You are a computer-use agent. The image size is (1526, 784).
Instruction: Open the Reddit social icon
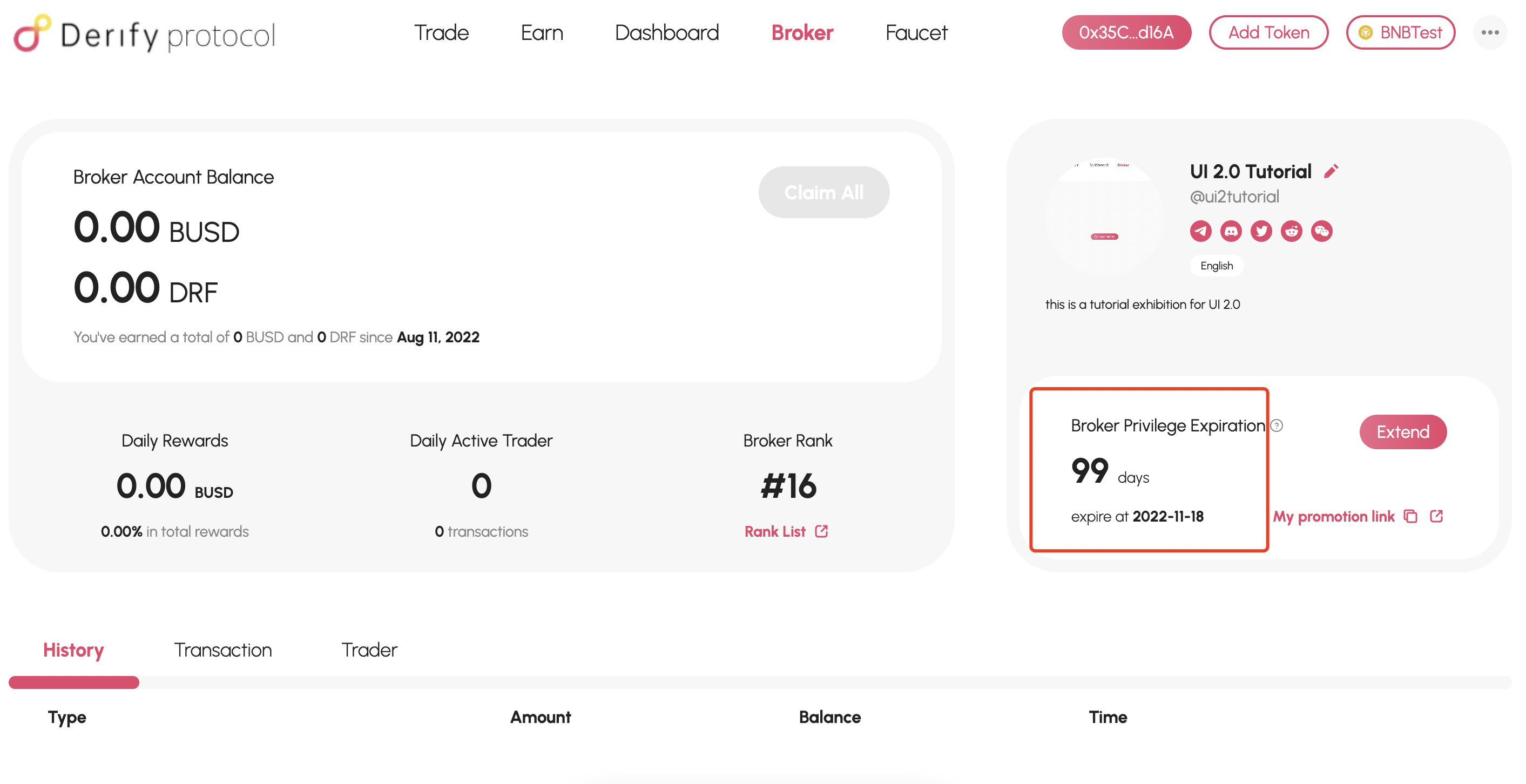click(1291, 231)
